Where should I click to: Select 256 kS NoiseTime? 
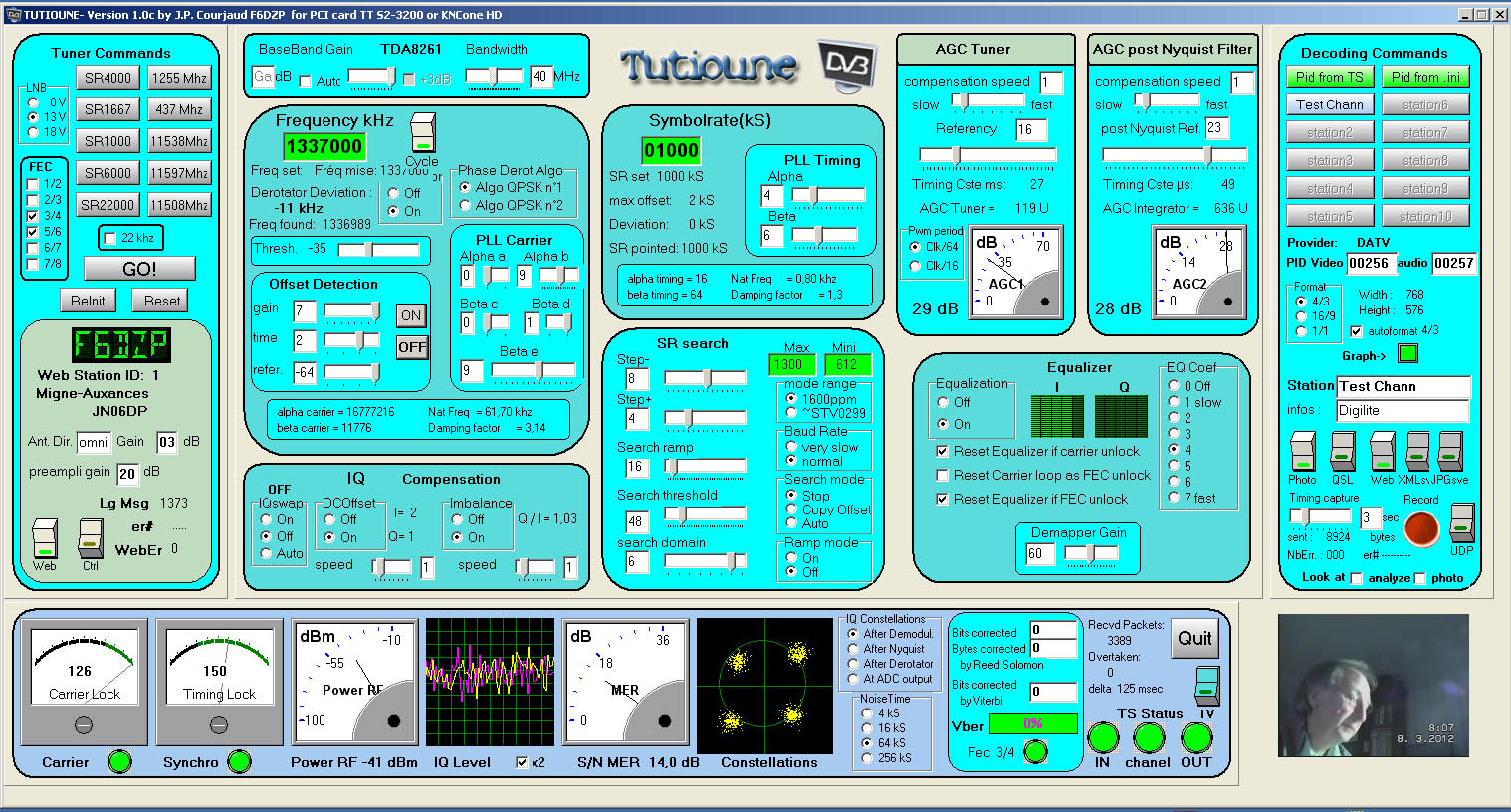point(867,758)
